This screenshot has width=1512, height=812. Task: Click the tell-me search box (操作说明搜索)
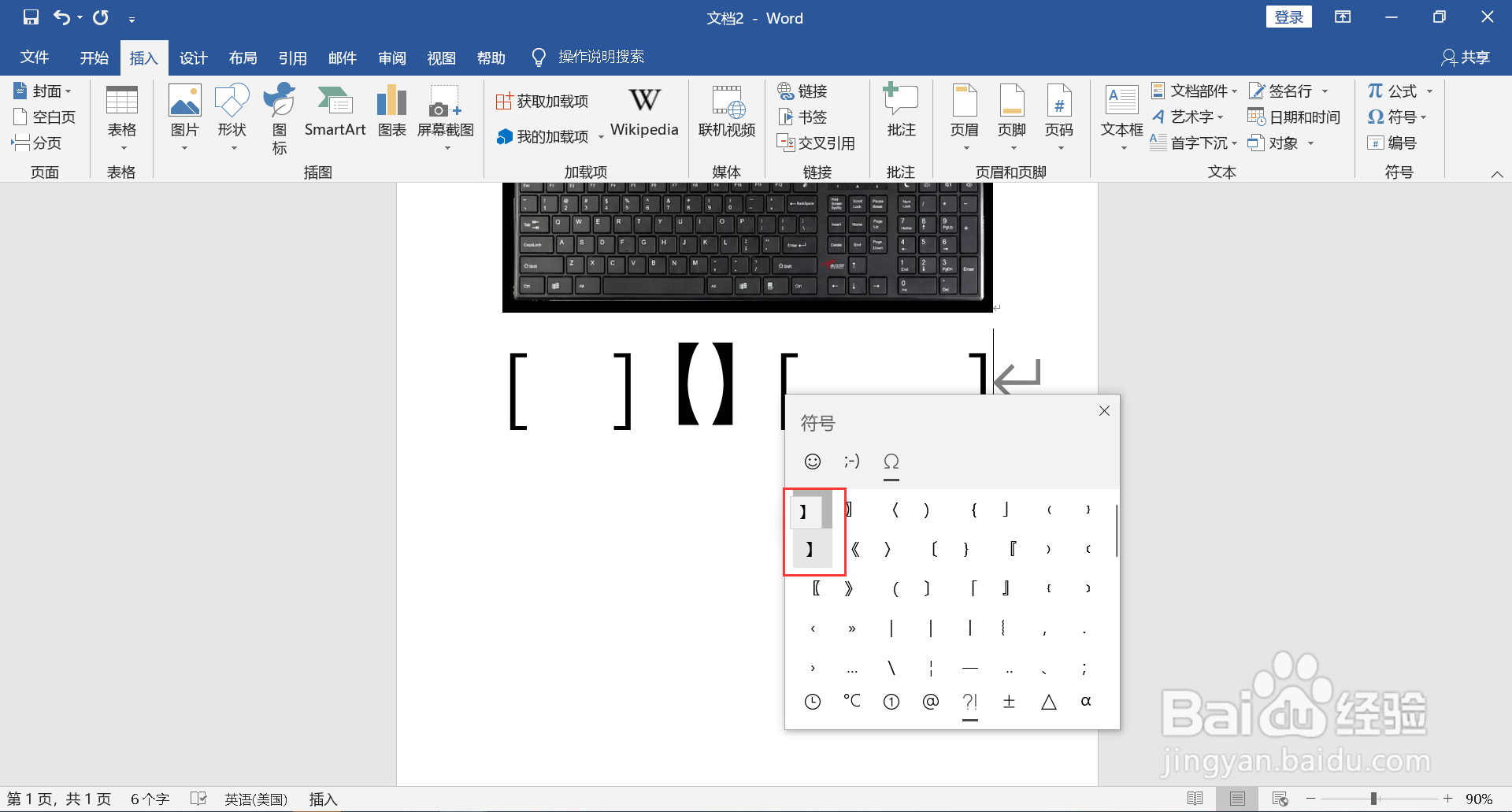[x=601, y=57]
